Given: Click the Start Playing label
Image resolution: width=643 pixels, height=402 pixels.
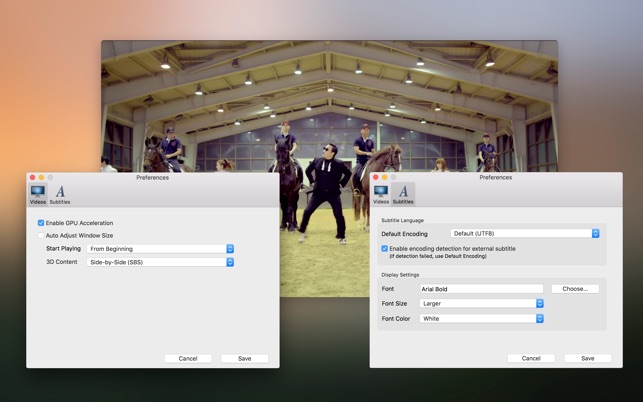Looking at the screenshot, I should coord(63,249).
